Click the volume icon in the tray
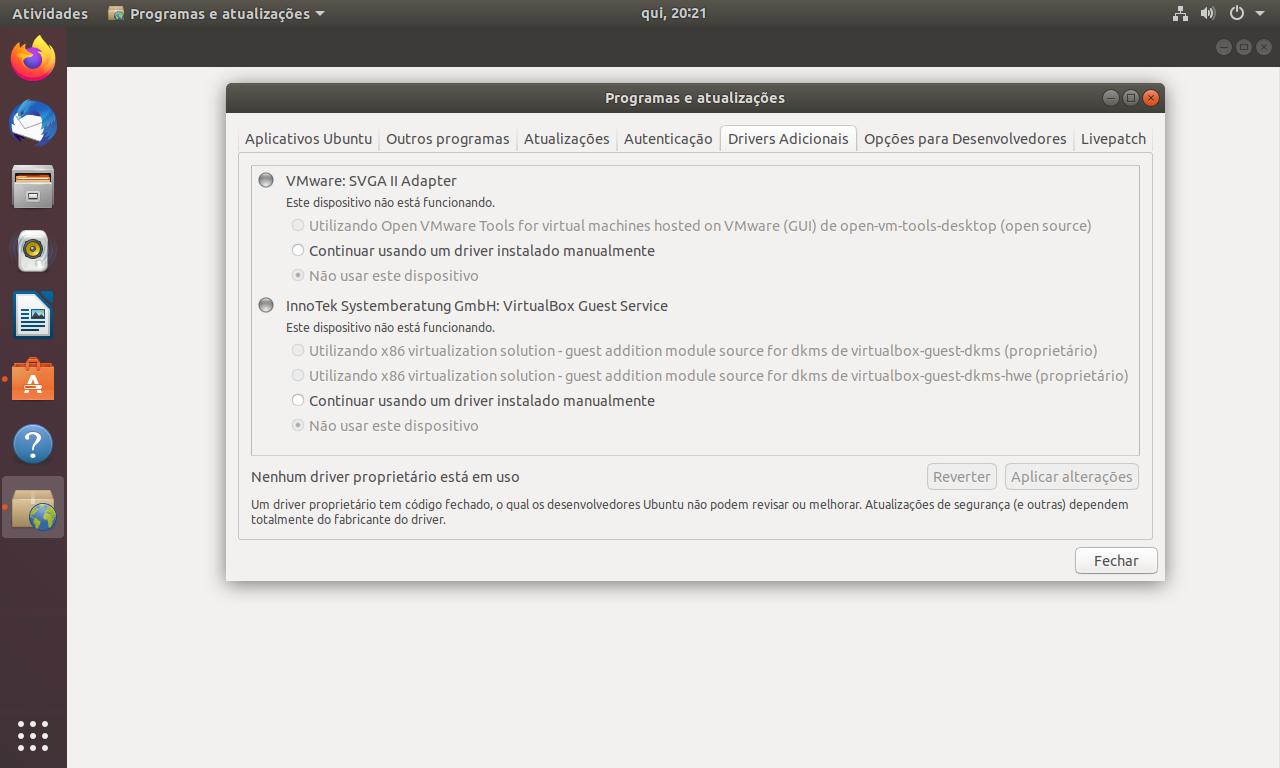Viewport: 1280px width, 768px height. point(1207,13)
